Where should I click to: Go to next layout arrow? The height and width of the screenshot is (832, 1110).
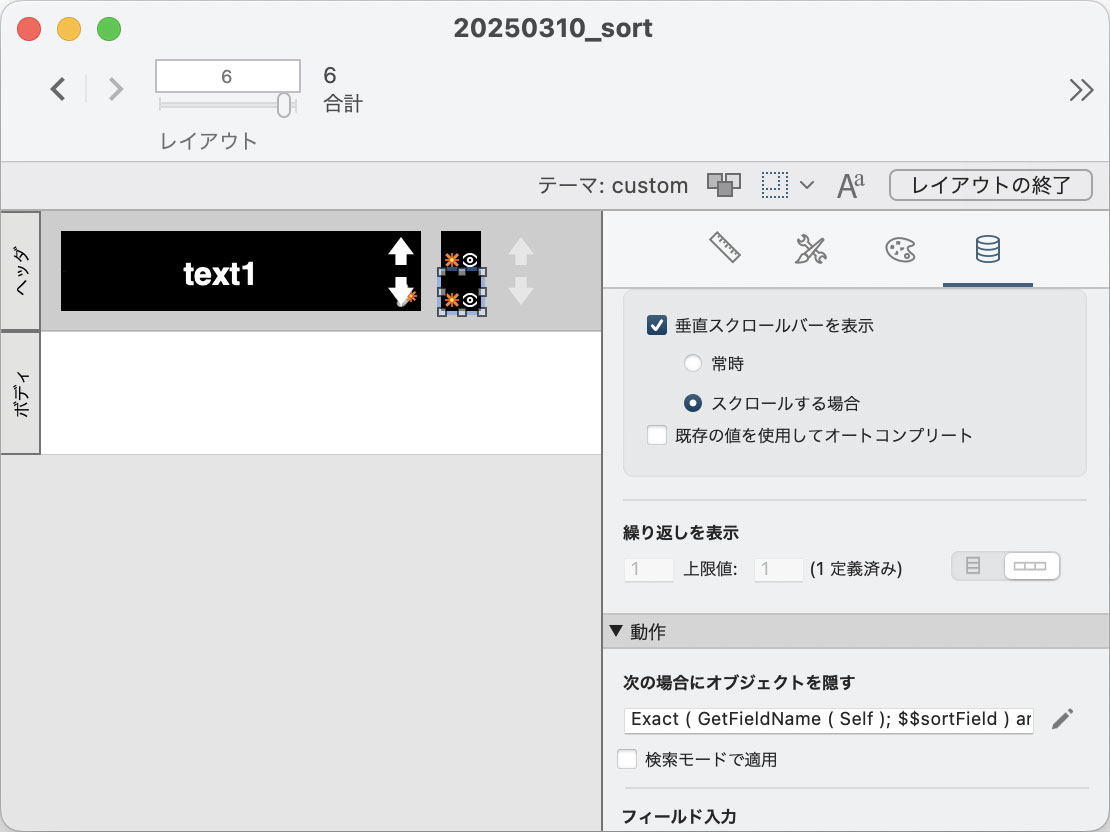116,89
